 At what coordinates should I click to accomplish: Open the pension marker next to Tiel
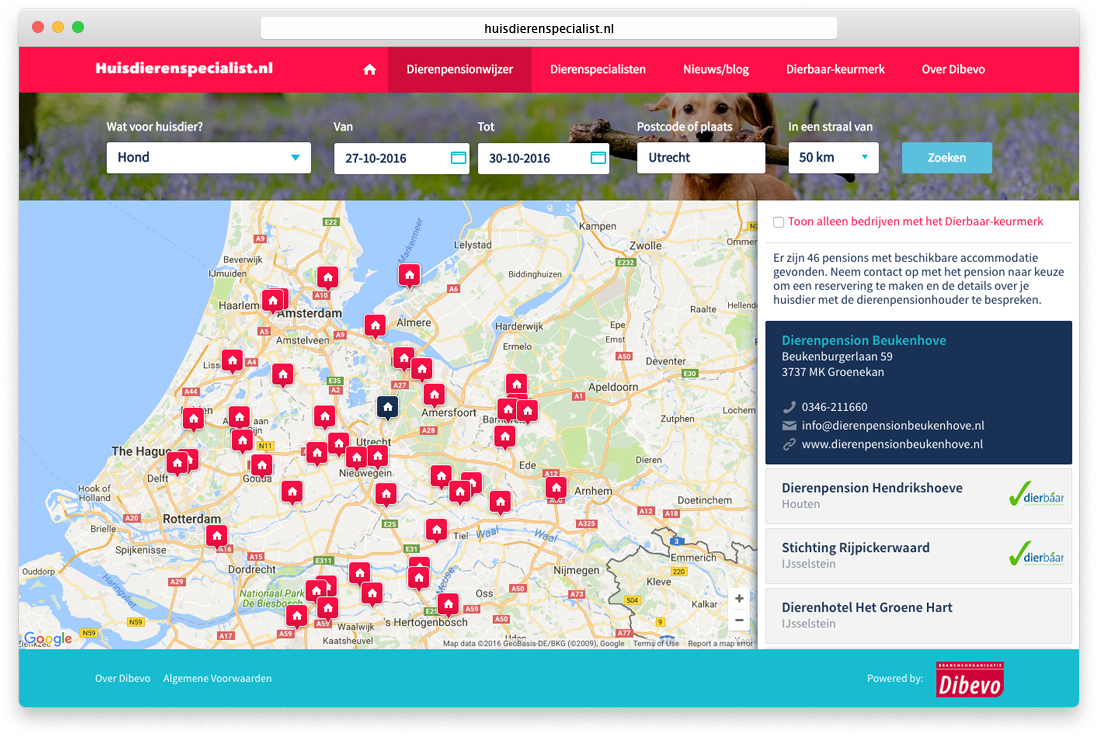[437, 529]
